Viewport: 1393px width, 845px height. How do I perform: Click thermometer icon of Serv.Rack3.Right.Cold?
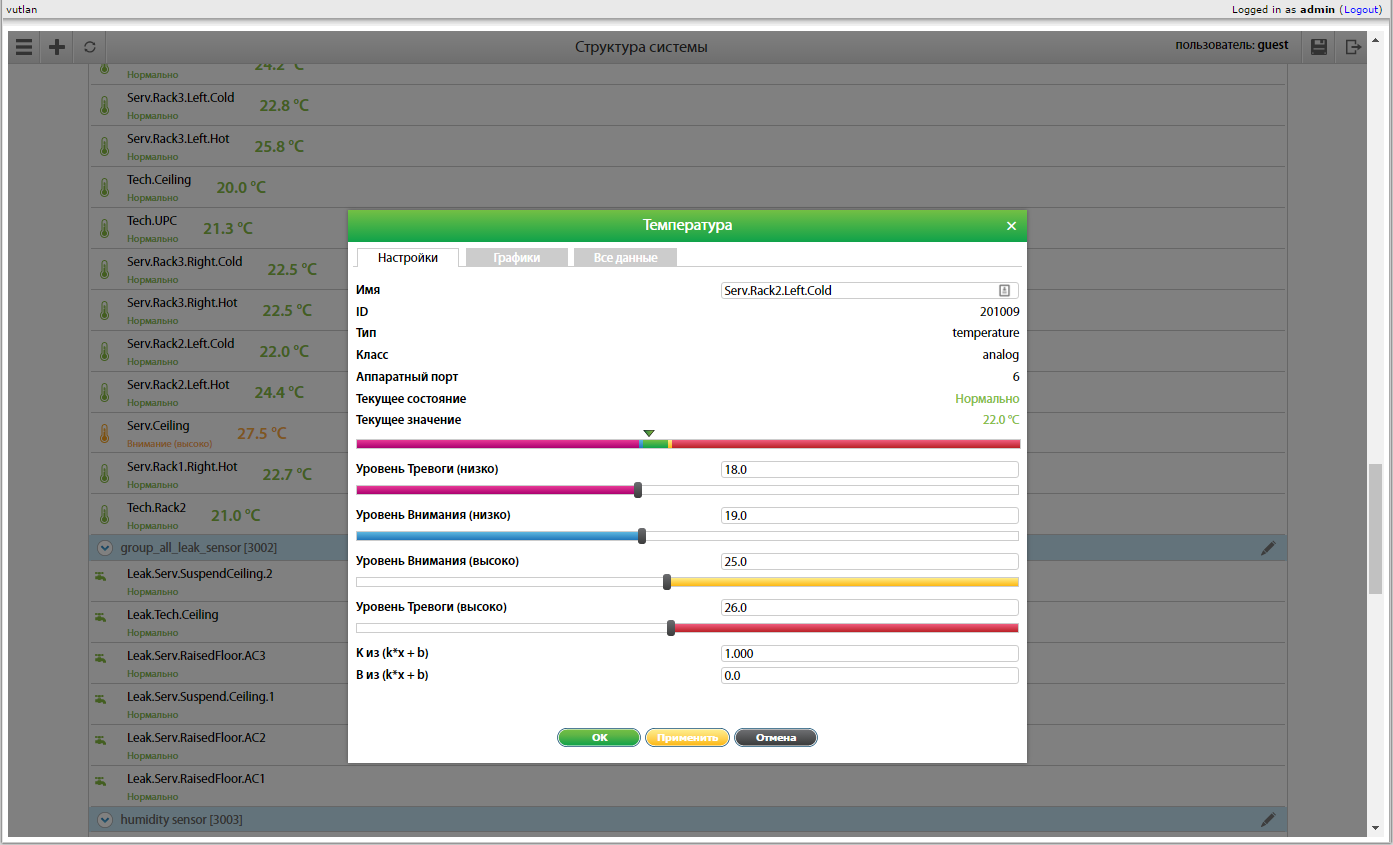[104, 269]
